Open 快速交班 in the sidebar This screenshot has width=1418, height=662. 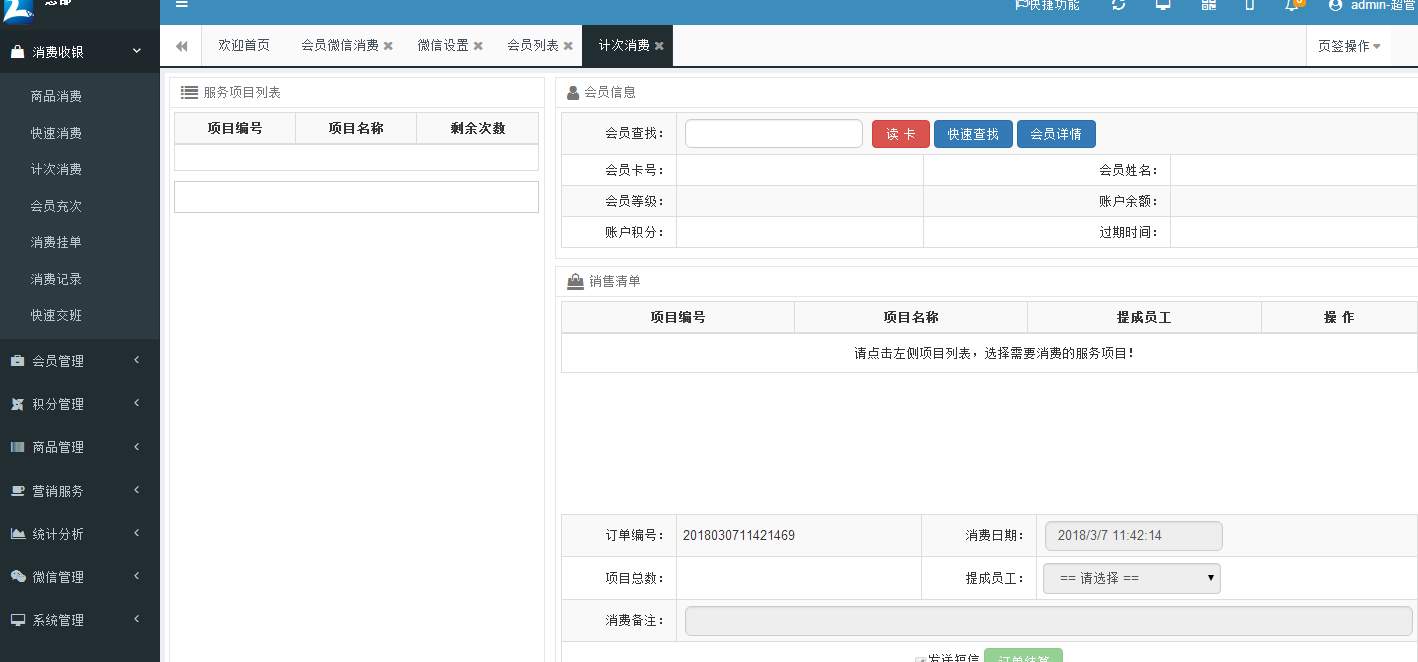(x=56, y=316)
